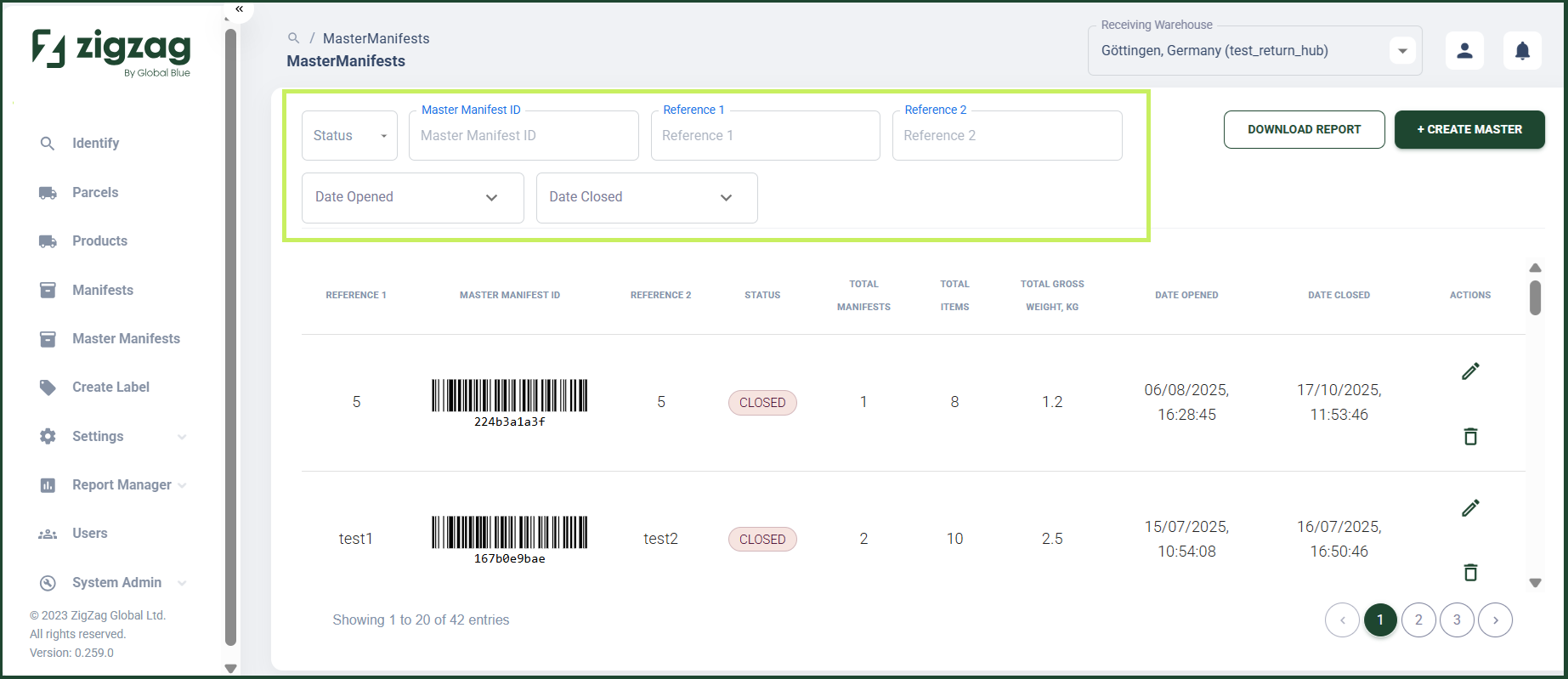Click the Settings gear icon

(x=48, y=436)
